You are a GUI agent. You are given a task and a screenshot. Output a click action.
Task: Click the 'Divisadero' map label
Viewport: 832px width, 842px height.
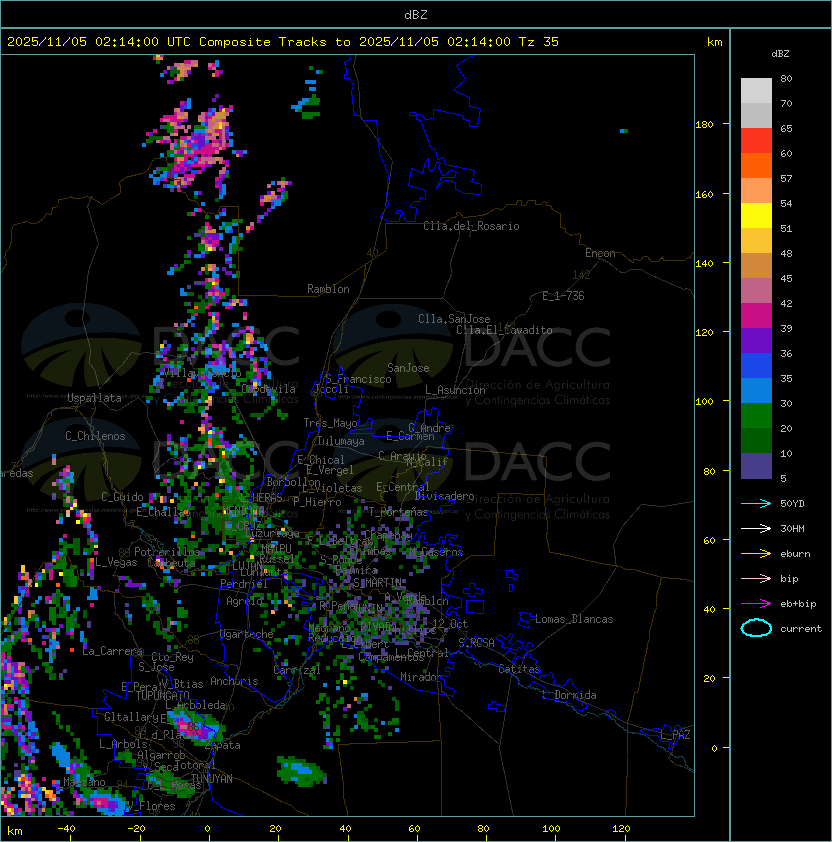444,496
